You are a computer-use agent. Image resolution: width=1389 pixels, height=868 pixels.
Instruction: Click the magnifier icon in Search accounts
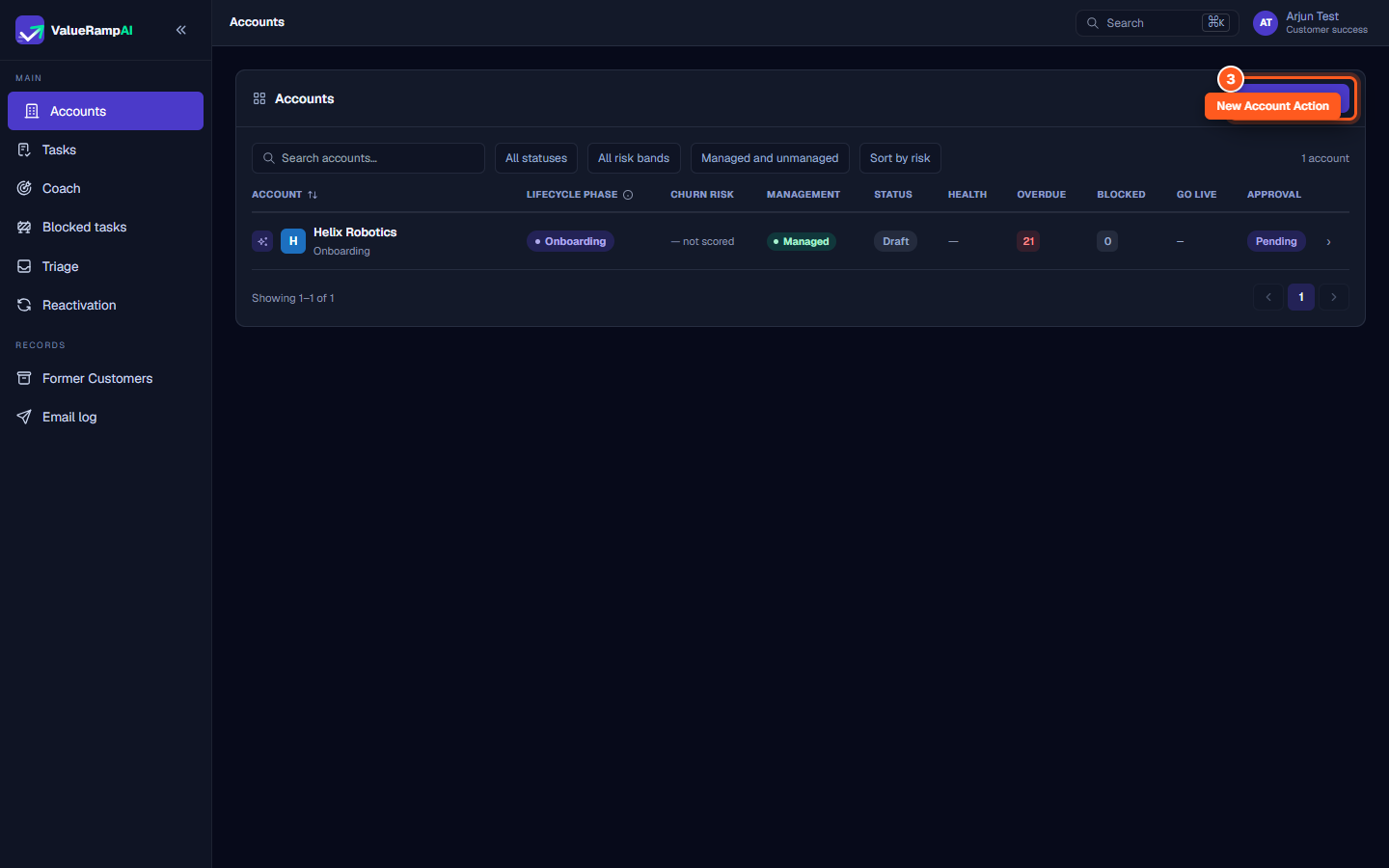point(269,158)
